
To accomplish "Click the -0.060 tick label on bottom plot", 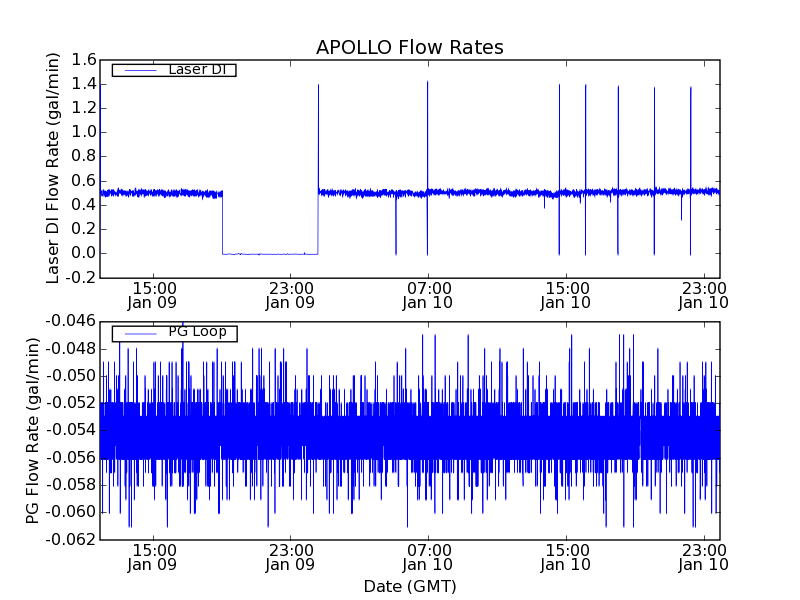I will (70, 512).
